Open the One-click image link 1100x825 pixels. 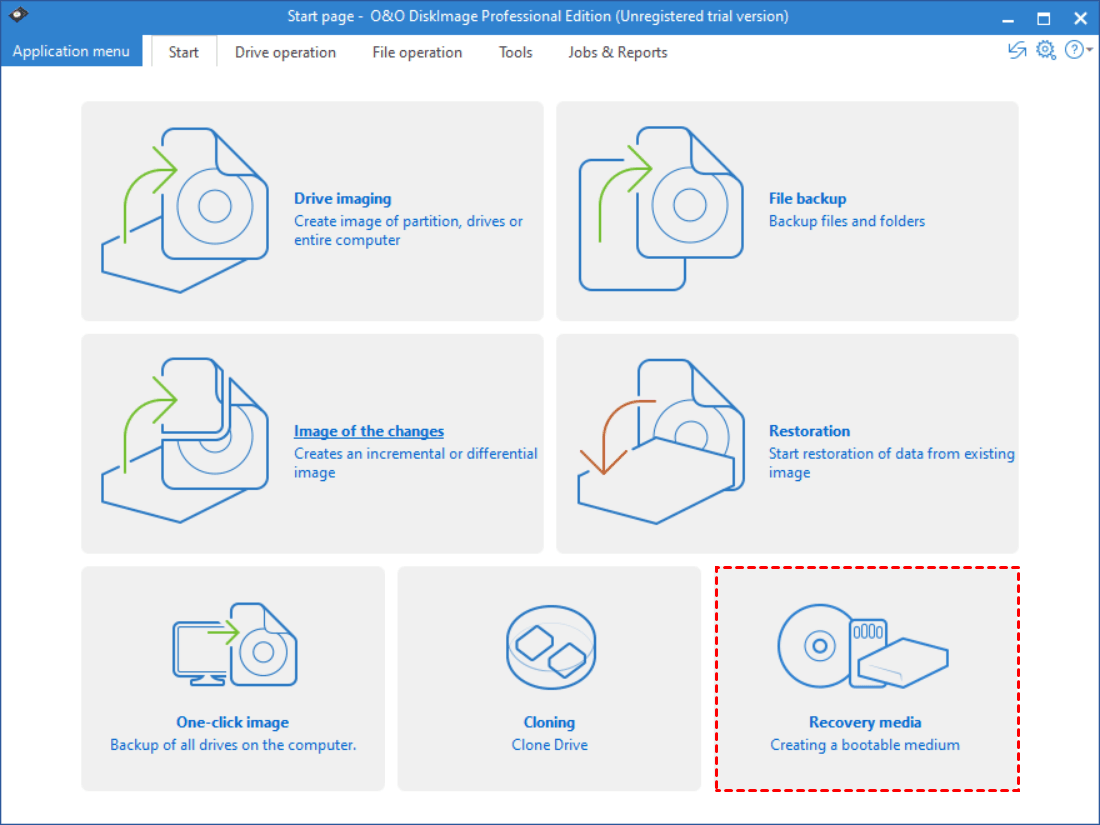click(233, 722)
